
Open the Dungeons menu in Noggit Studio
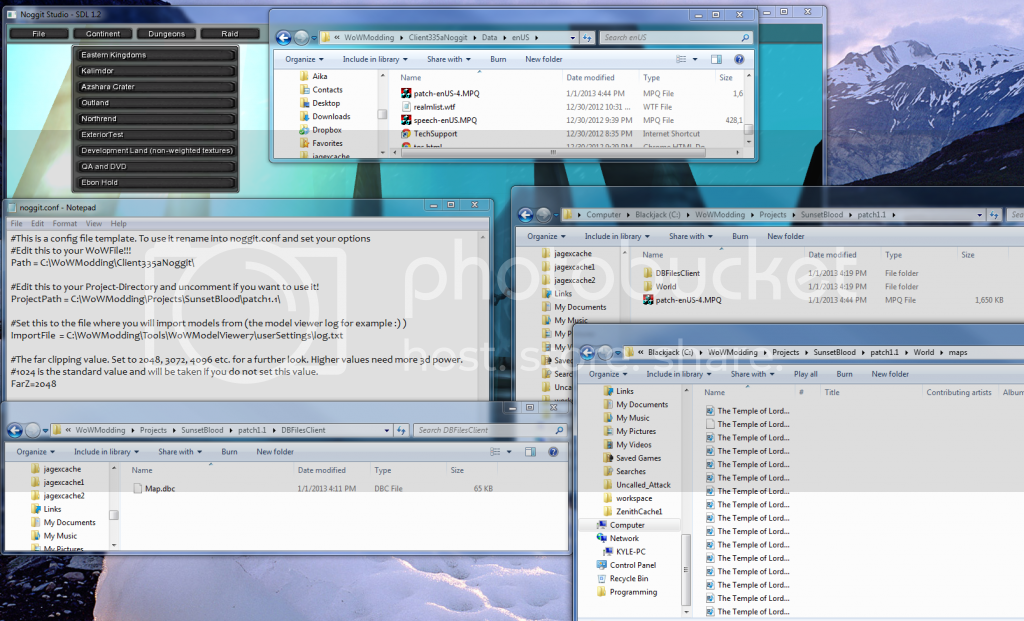click(x=166, y=33)
